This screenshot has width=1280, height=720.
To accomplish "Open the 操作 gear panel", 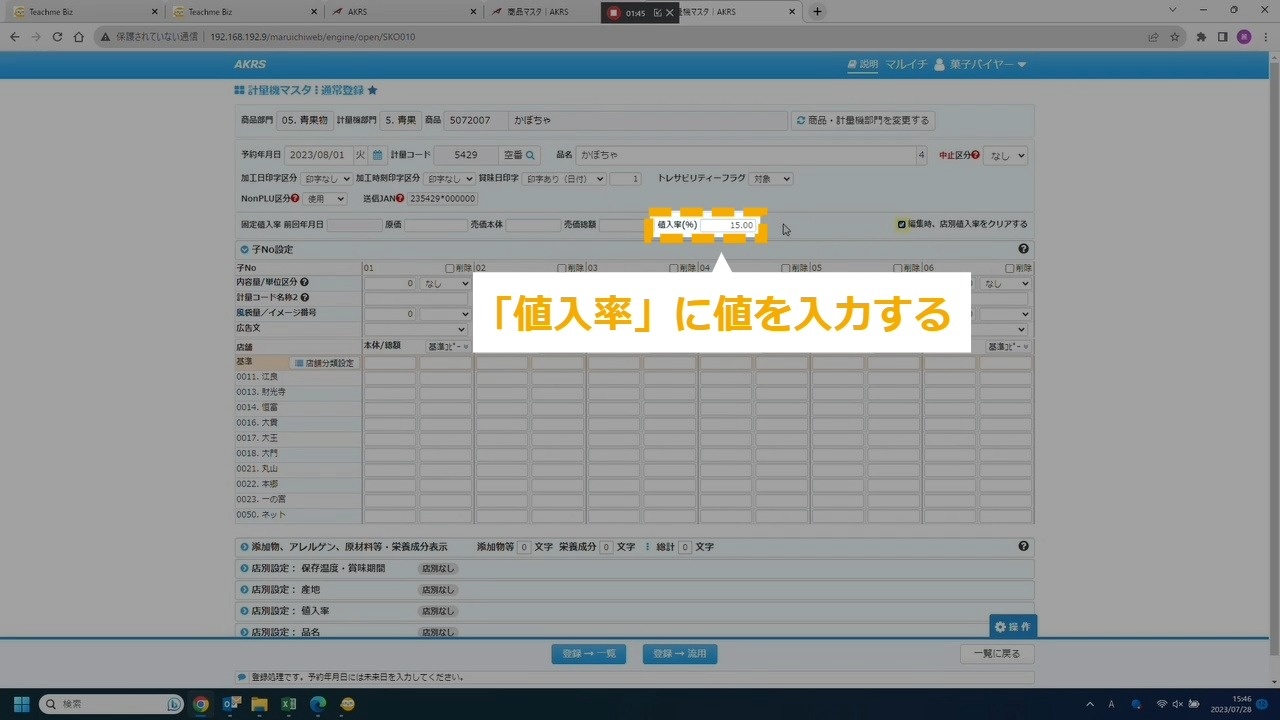I will point(1012,626).
